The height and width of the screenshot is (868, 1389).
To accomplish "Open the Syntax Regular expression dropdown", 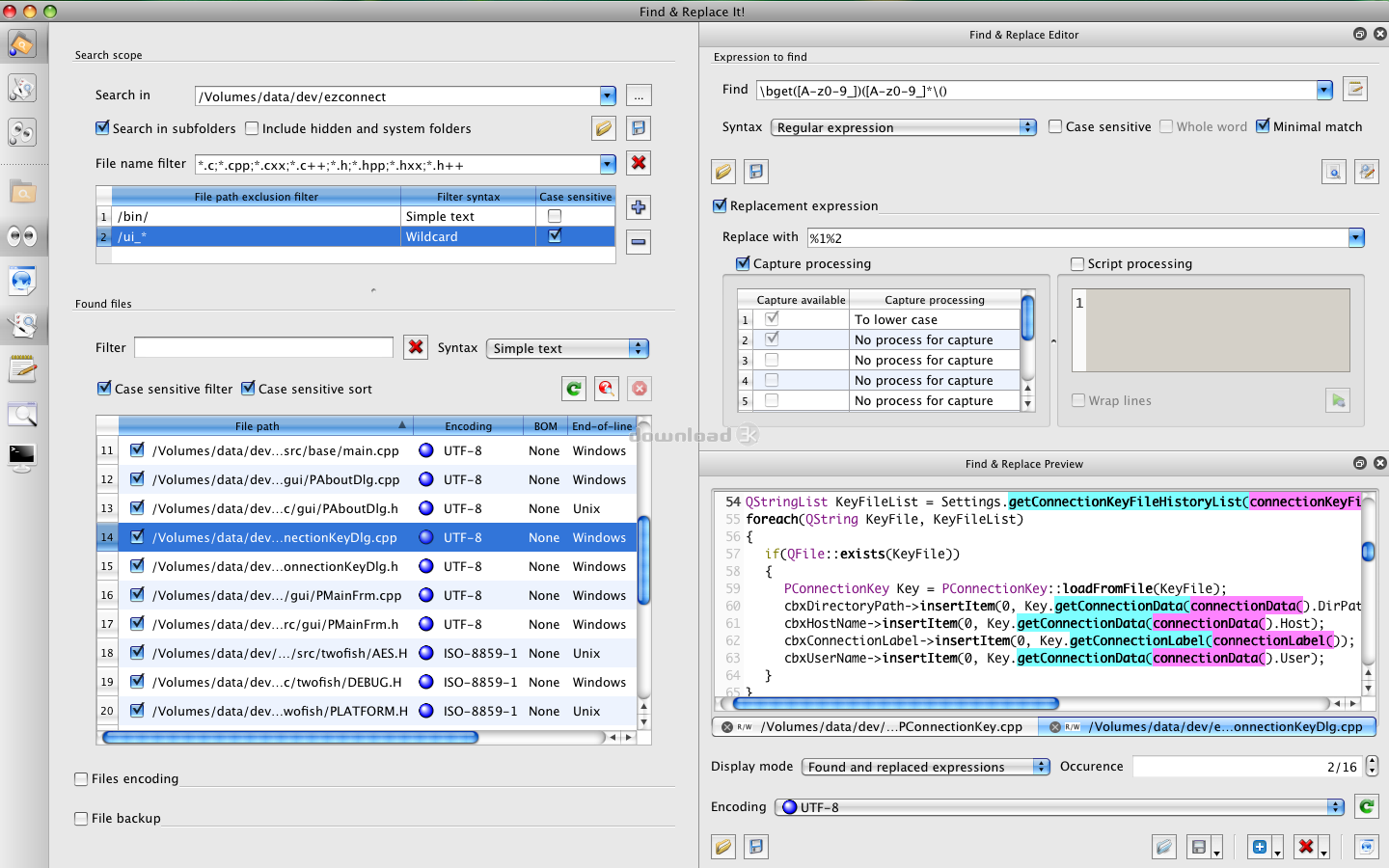I will pos(906,127).
